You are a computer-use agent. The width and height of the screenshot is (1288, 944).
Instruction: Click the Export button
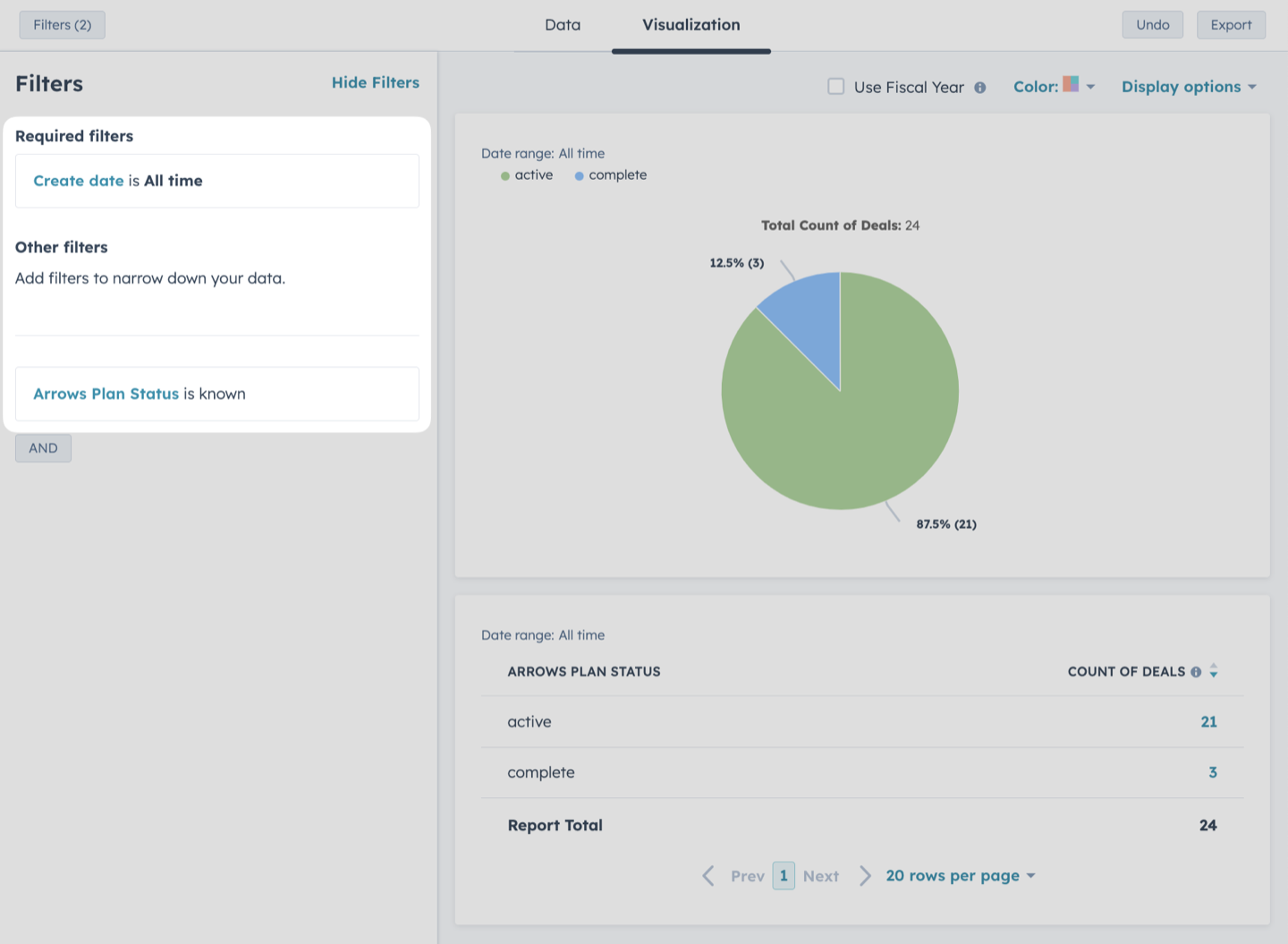(x=1231, y=25)
